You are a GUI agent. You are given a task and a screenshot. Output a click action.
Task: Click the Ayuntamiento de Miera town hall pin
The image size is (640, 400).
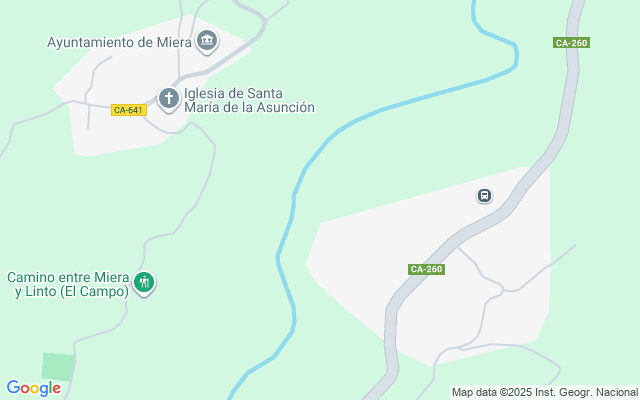click(x=207, y=41)
